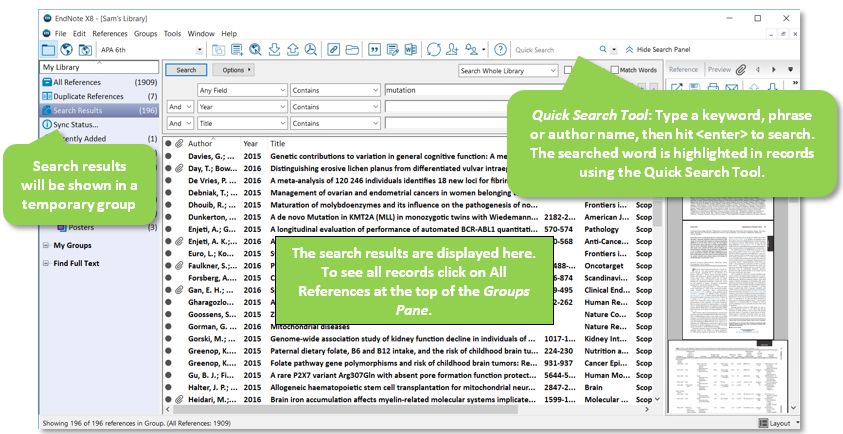
Task: Select Search Results group
Action: (x=99, y=110)
